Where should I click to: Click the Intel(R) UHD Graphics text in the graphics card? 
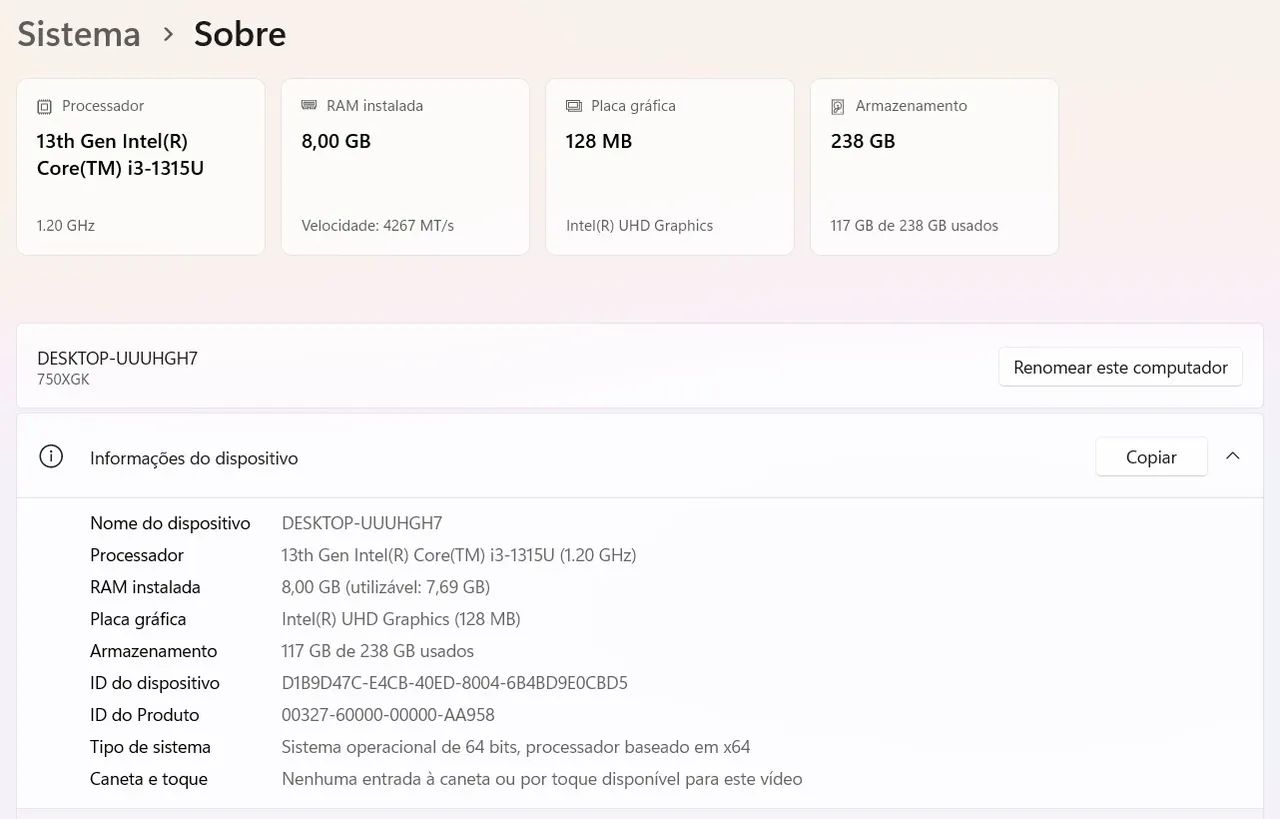coord(640,226)
